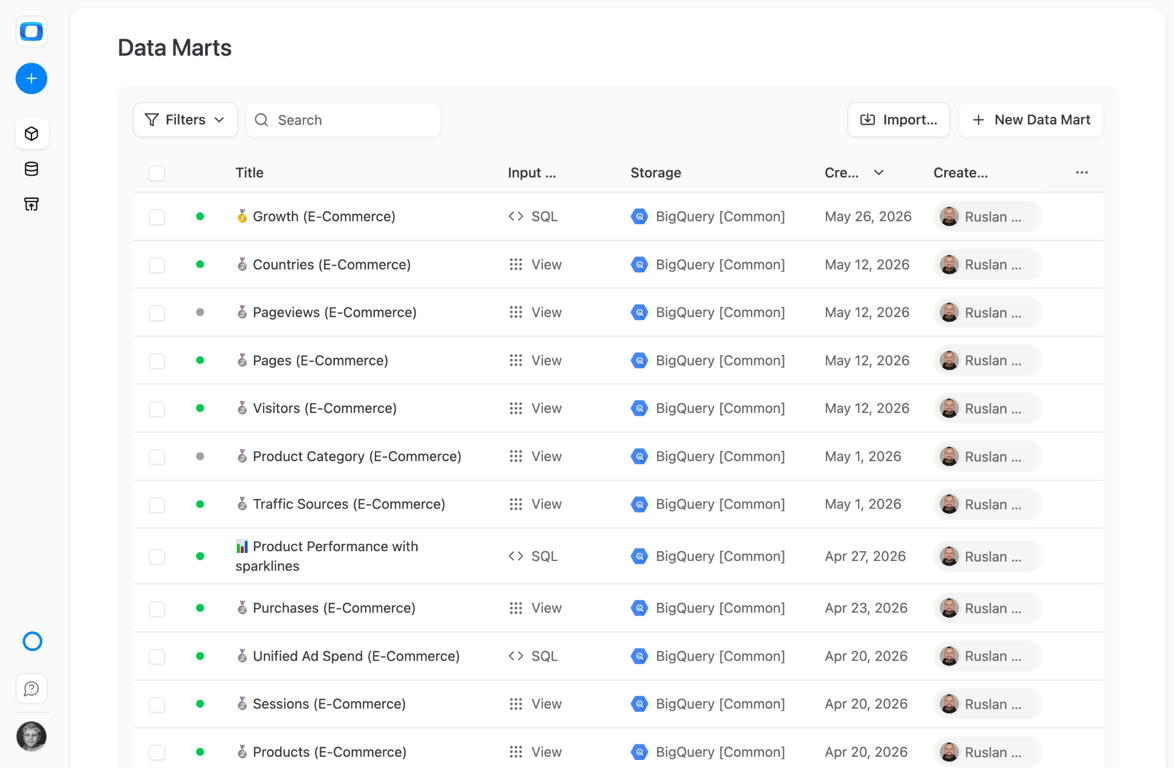Click the medal icon beside Growth (E-Commerce)

coord(242,216)
